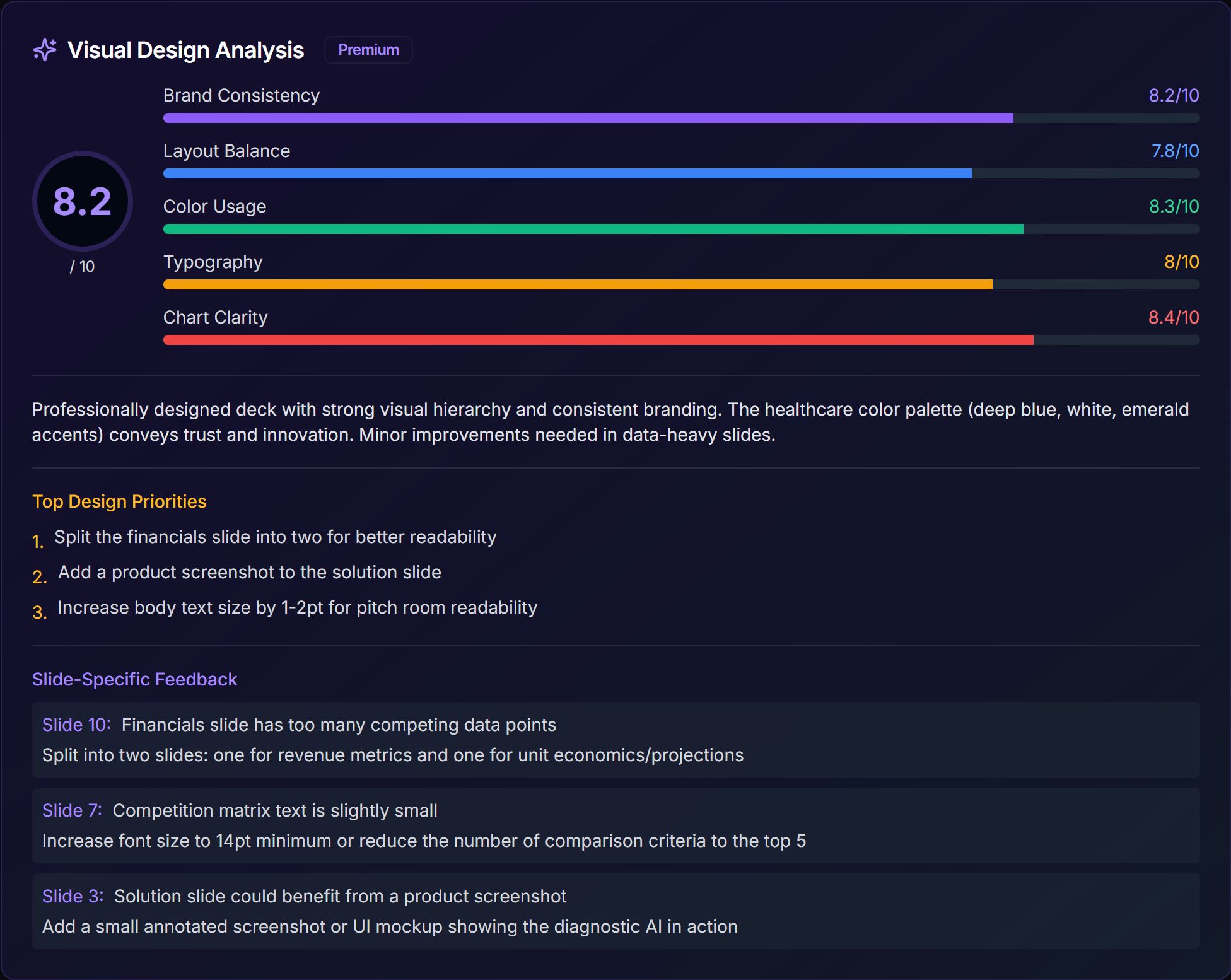Click the 8.3/10 Color Usage score
This screenshot has width=1231, height=980.
(1174, 206)
